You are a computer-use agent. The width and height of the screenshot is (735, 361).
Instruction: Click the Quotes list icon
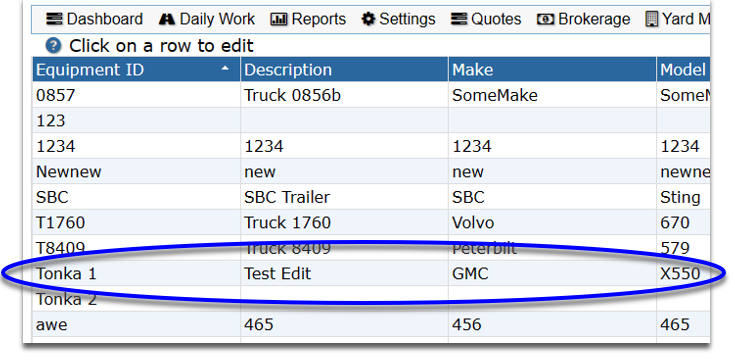(x=459, y=19)
